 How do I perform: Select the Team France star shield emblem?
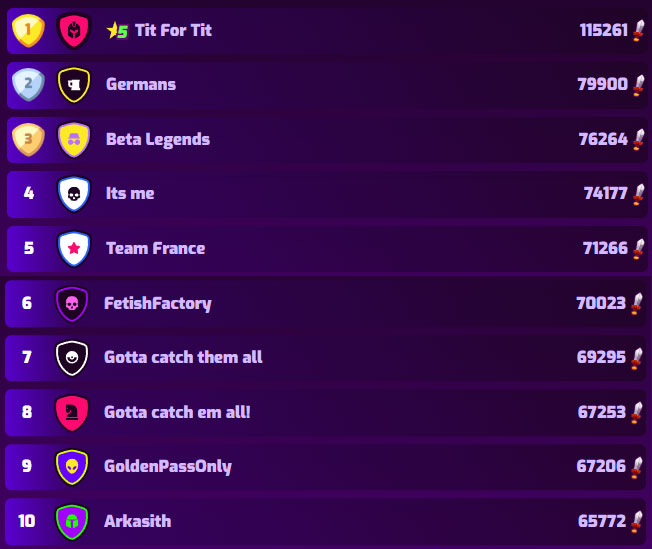pyautogui.click(x=74, y=249)
